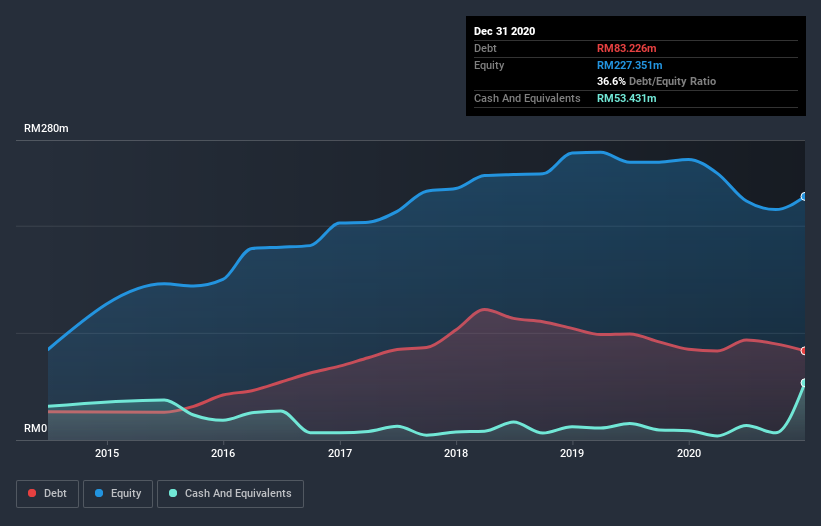Image resolution: width=821 pixels, height=526 pixels.
Task: Click the Dec 31 2020 tooltip header
Action: coord(504,31)
